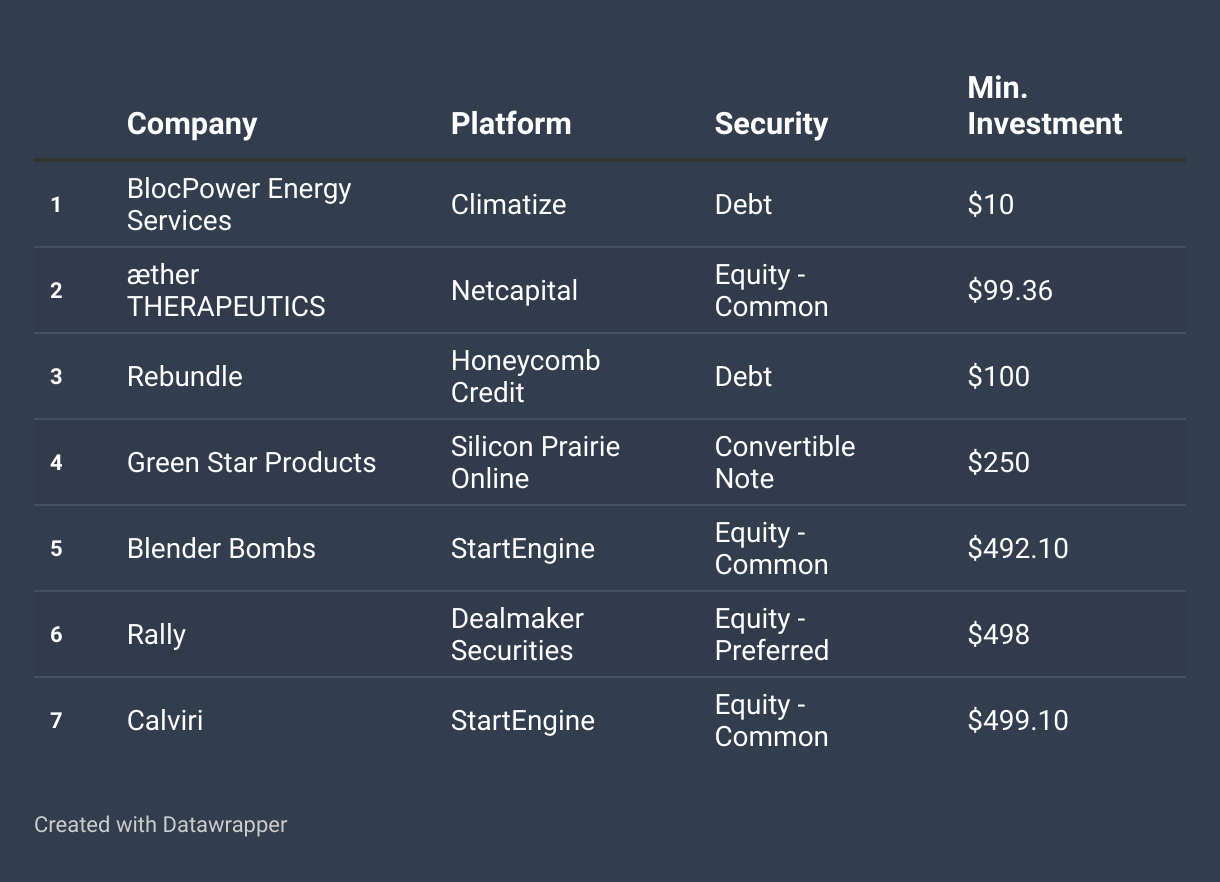The width and height of the screenshot is (1220, 882).
Task: Click the Min. Investment column header
Action: coord(1045,106)
